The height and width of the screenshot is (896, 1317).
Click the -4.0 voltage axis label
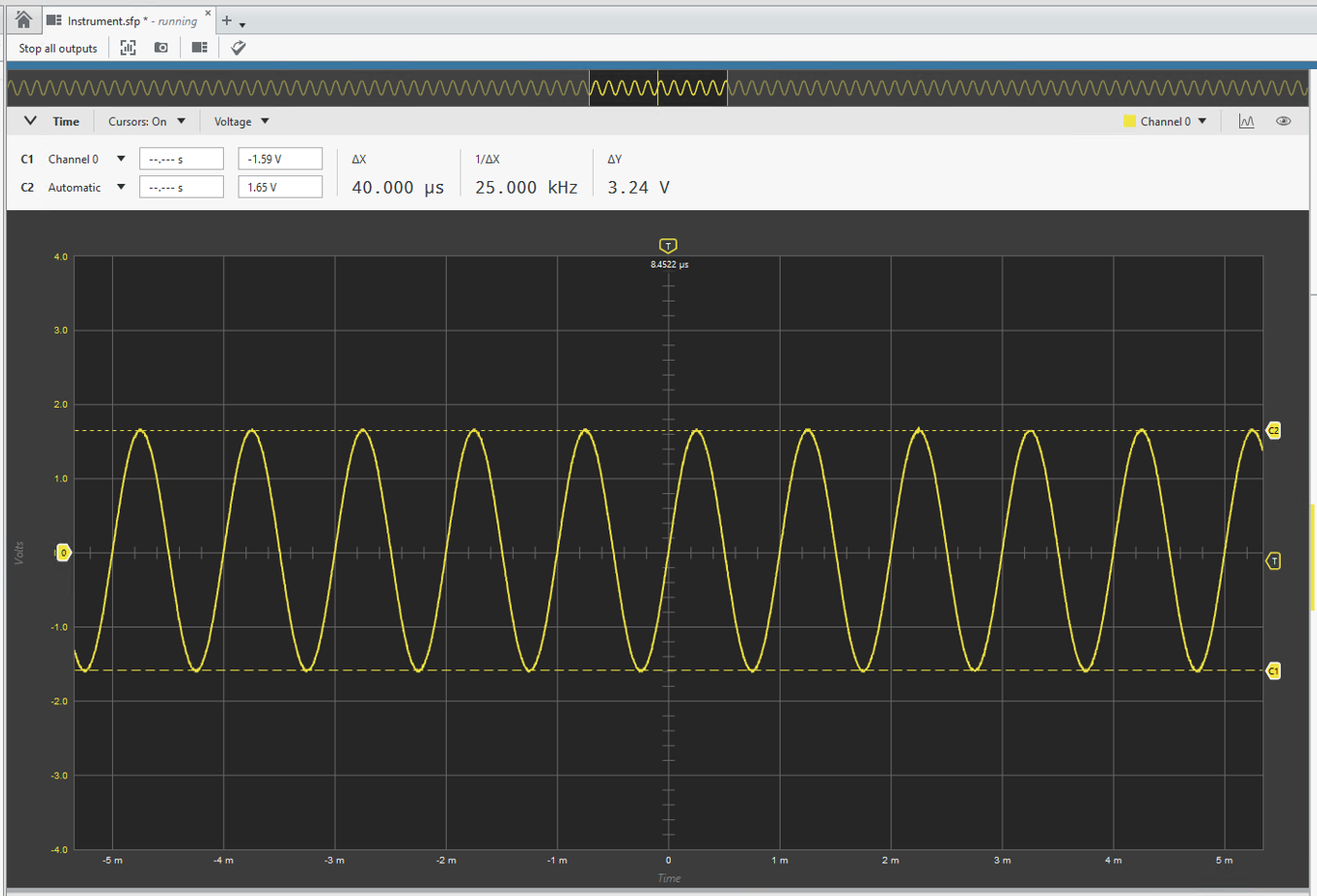click(60, 850)
